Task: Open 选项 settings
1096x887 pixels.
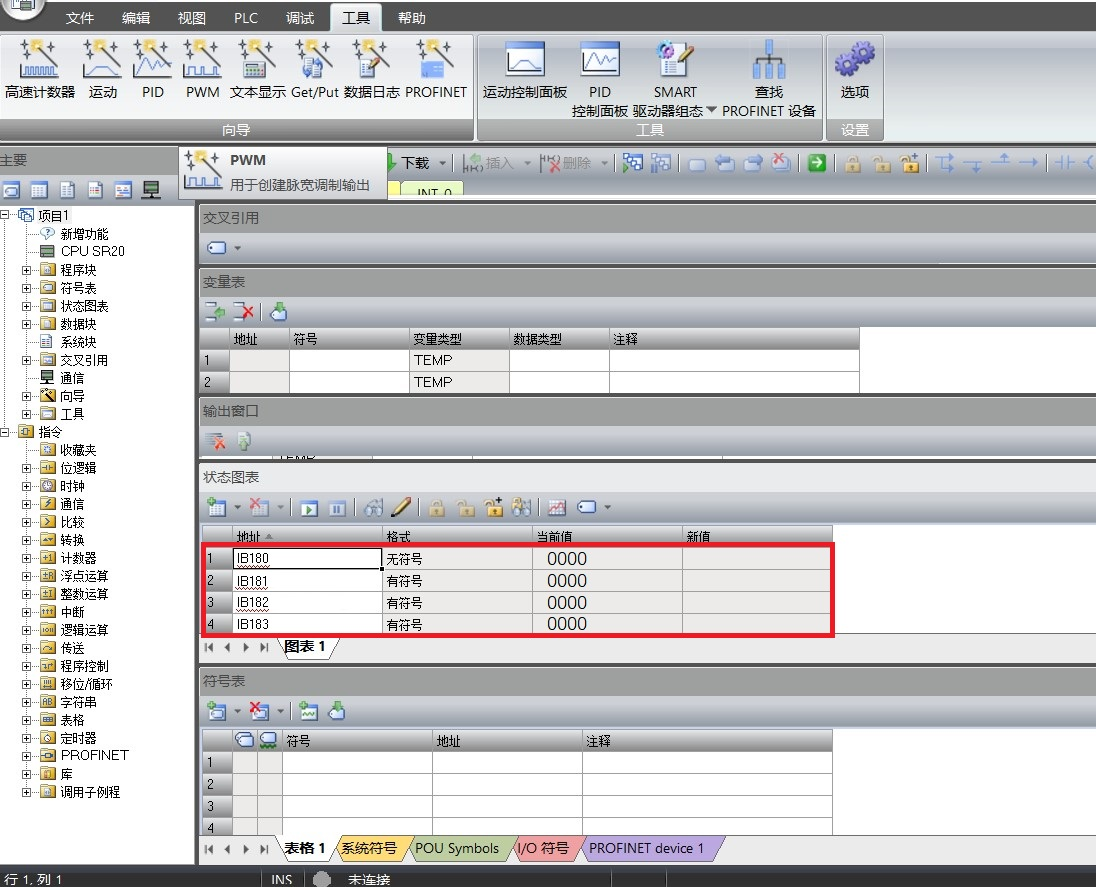Action: click(854, 70)
